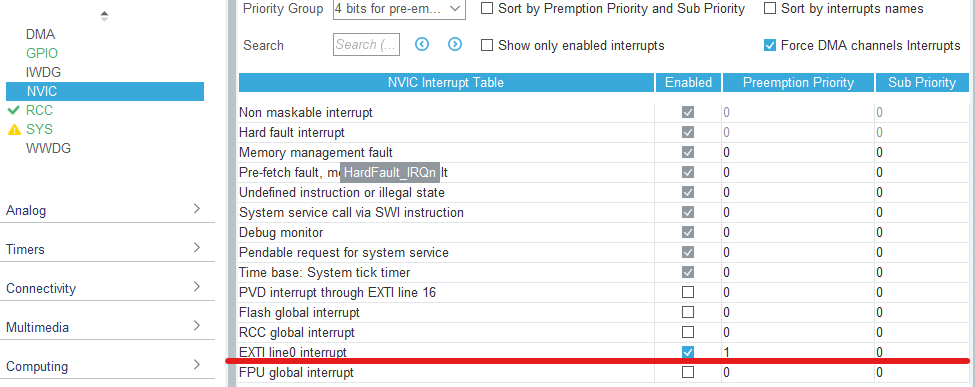Image resolution: width=975 pixels, height=387 pixels.
Task: Click the Preemption Priority column header
Action: pyautogui.click(x=799, y=82)
